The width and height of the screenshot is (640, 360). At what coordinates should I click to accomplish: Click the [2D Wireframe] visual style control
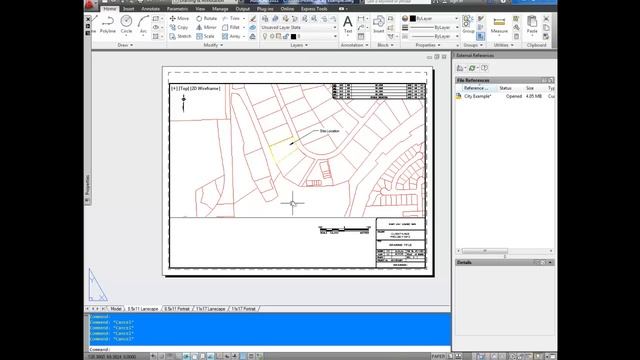point(205,88)
